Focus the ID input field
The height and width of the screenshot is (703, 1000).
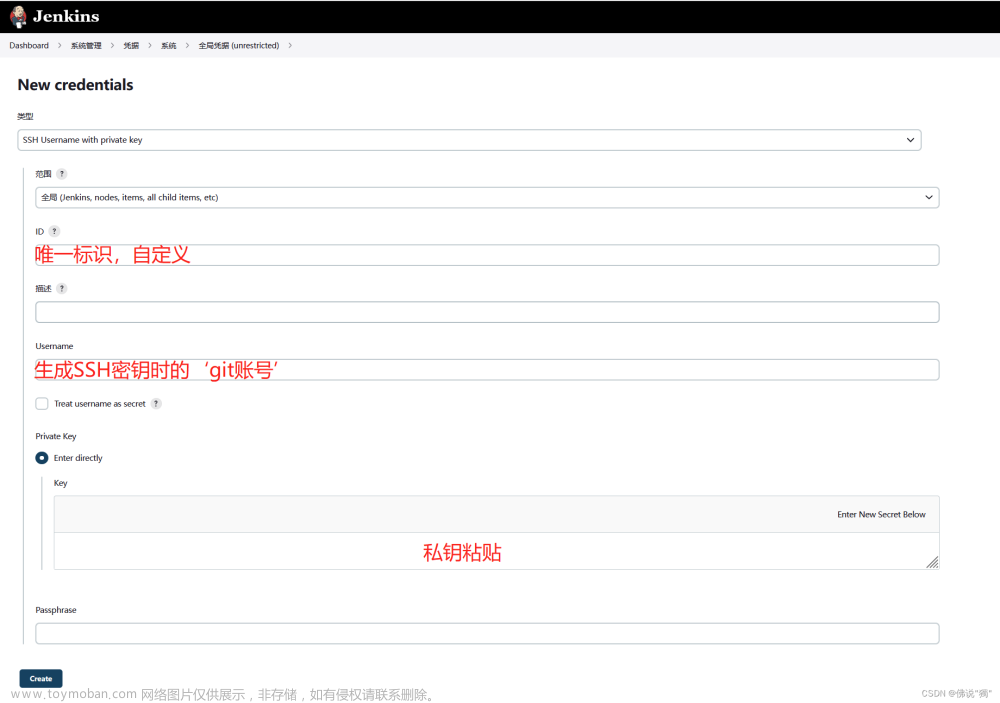(487, 255)
